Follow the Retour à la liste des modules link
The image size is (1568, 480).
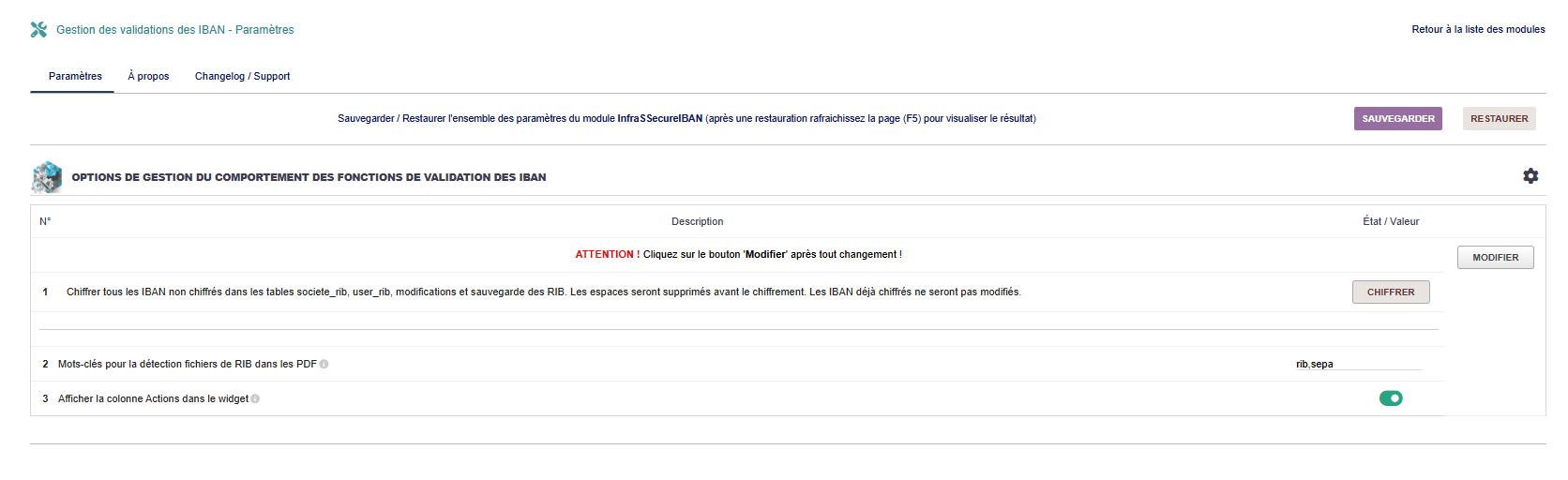coord(1478,30)
